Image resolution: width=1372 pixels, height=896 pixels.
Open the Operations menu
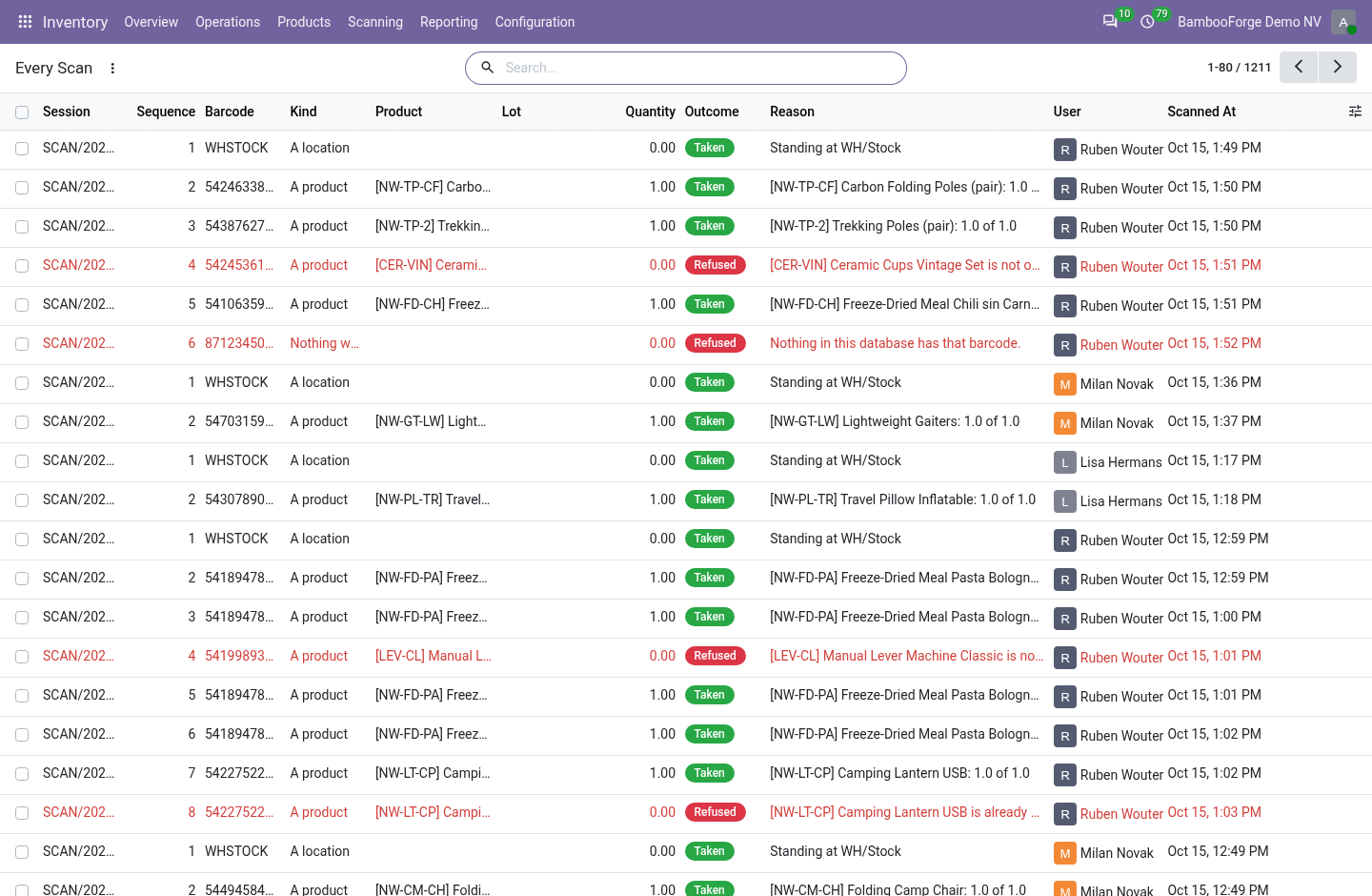coord(228,22)
